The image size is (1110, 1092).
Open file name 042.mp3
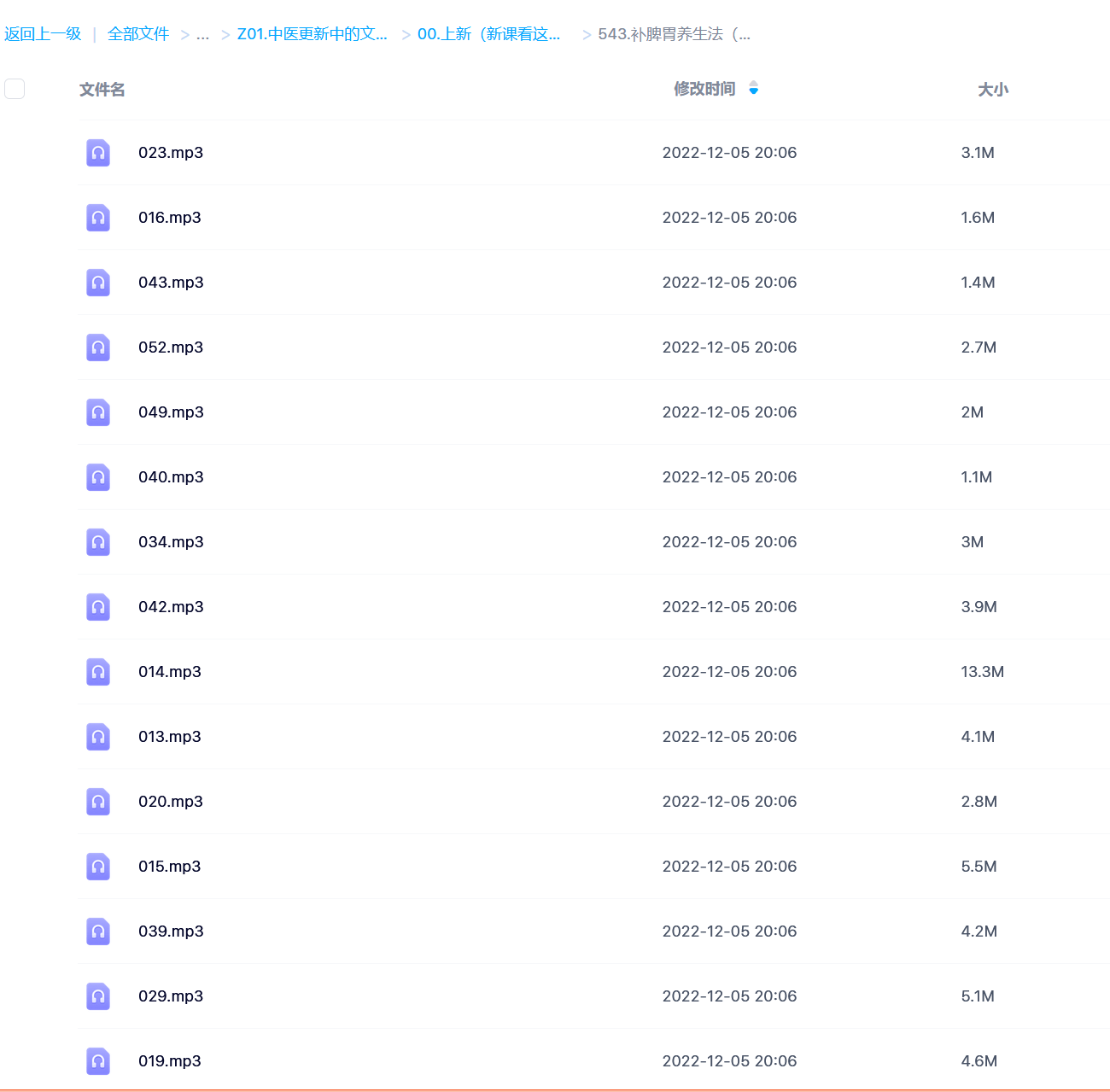(171, 607)
